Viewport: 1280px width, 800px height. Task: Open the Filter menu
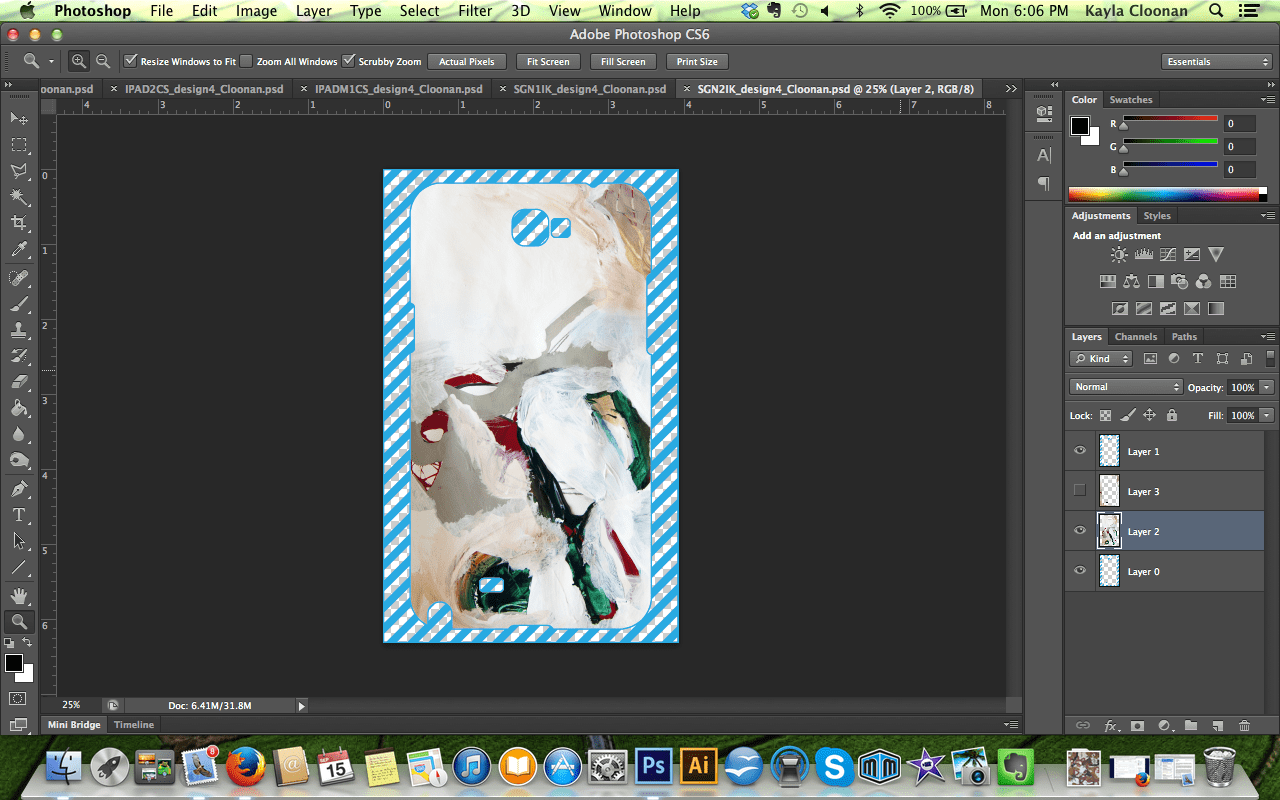(x=475, y=11)
